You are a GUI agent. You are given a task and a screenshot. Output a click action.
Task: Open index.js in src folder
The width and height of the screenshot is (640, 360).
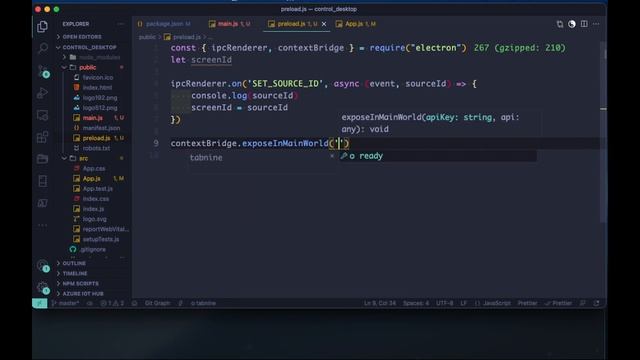coord(93,209)
